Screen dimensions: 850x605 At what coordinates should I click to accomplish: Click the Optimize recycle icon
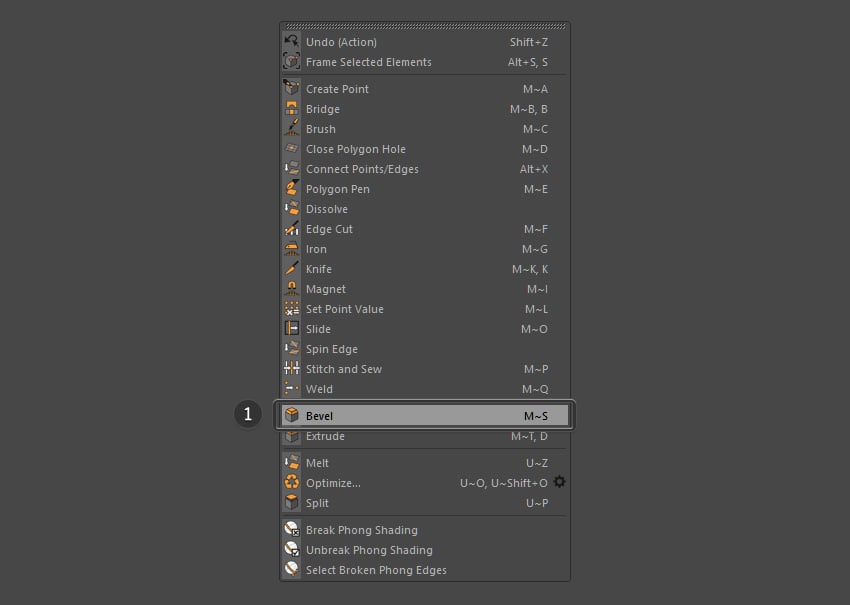pyautogui.click(x=291, y=483)
